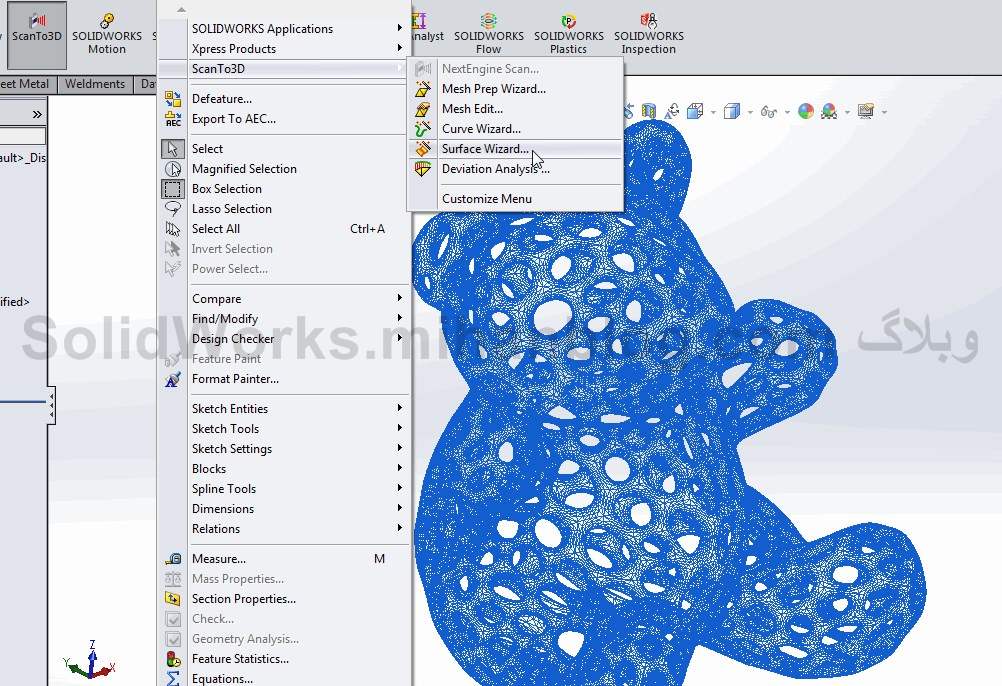The image size is (1002, 686).
Task: Click the Hide/Show Items glasses icon
Action: pyautogui.click(x=769, y=112)
